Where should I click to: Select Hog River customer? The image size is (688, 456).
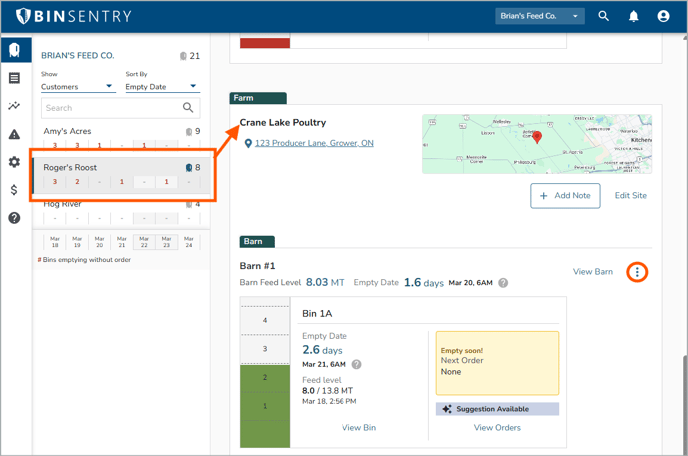pos(122,212)
